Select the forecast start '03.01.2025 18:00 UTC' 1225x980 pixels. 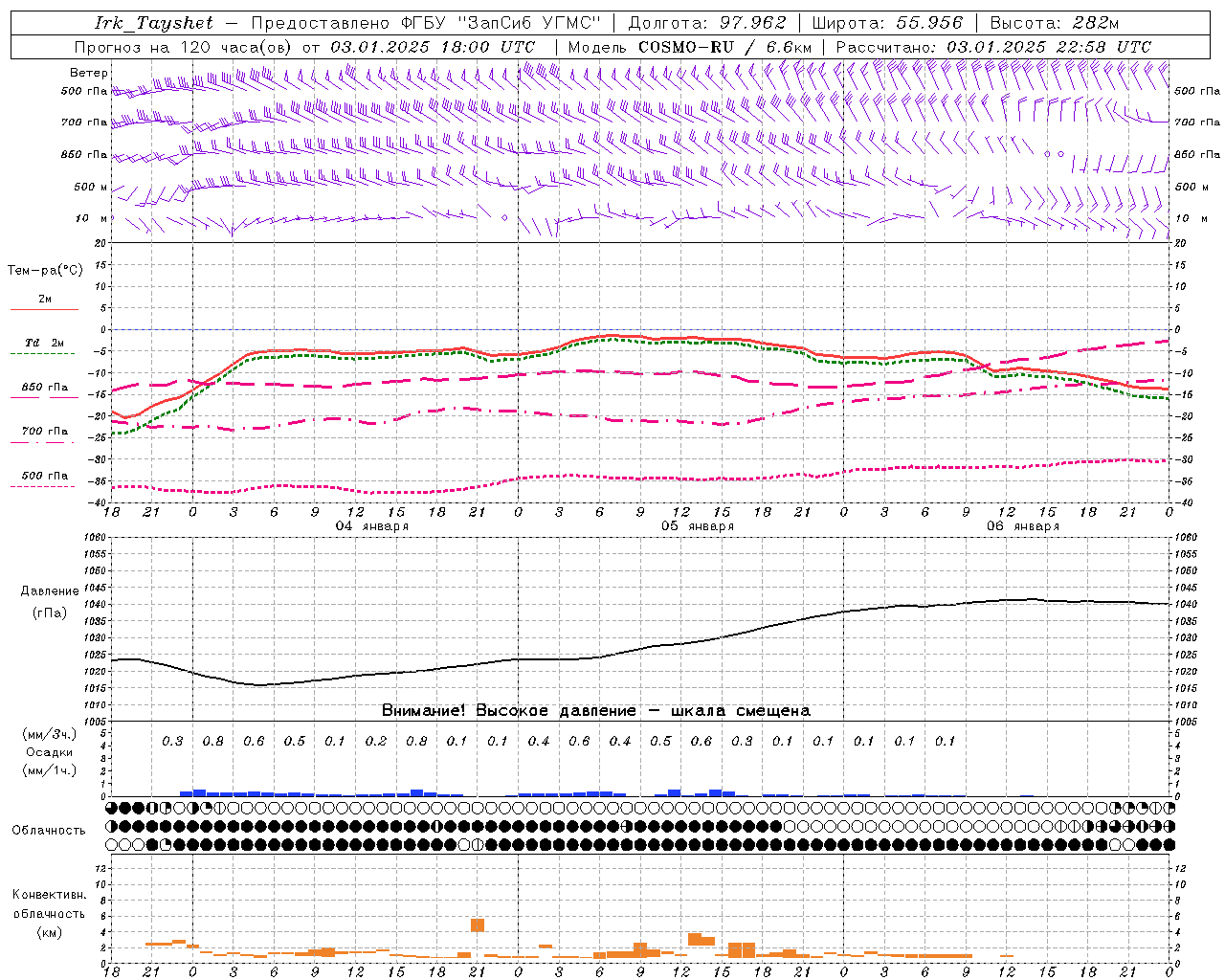click(433, 47)
